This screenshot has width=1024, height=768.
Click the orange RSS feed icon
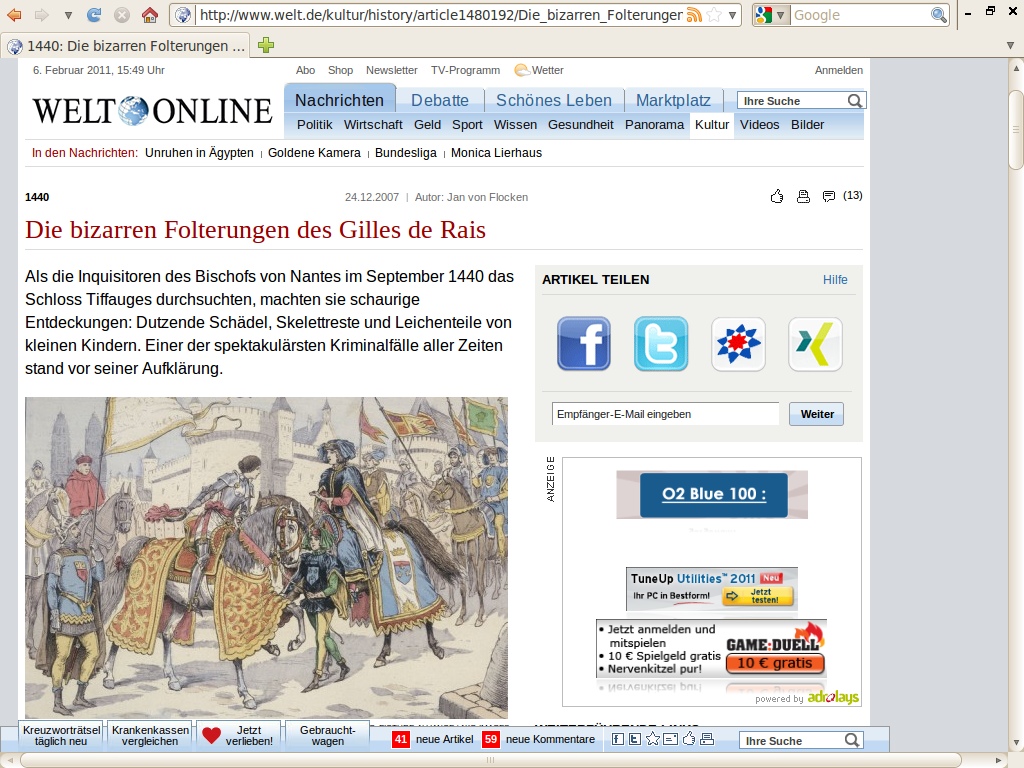tap(694, 15)
